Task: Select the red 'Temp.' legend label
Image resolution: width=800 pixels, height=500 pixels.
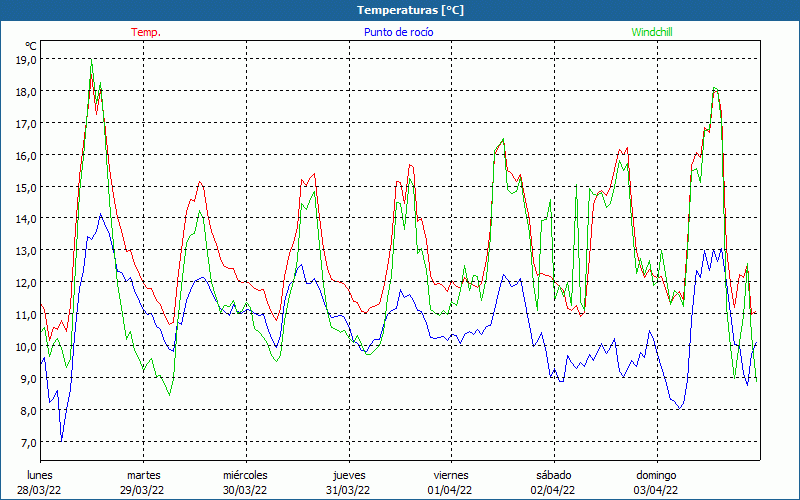Action: 146,32
